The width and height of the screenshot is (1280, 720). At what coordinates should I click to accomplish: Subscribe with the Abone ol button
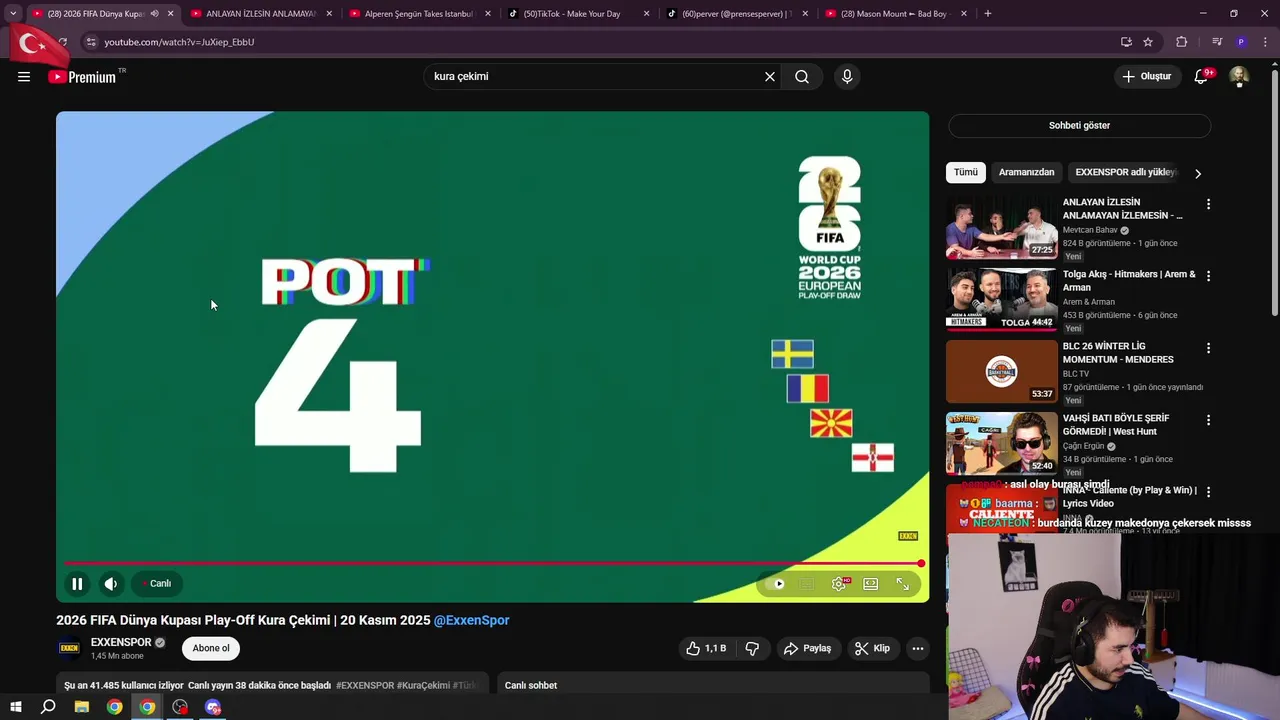(x=211, y=648)
